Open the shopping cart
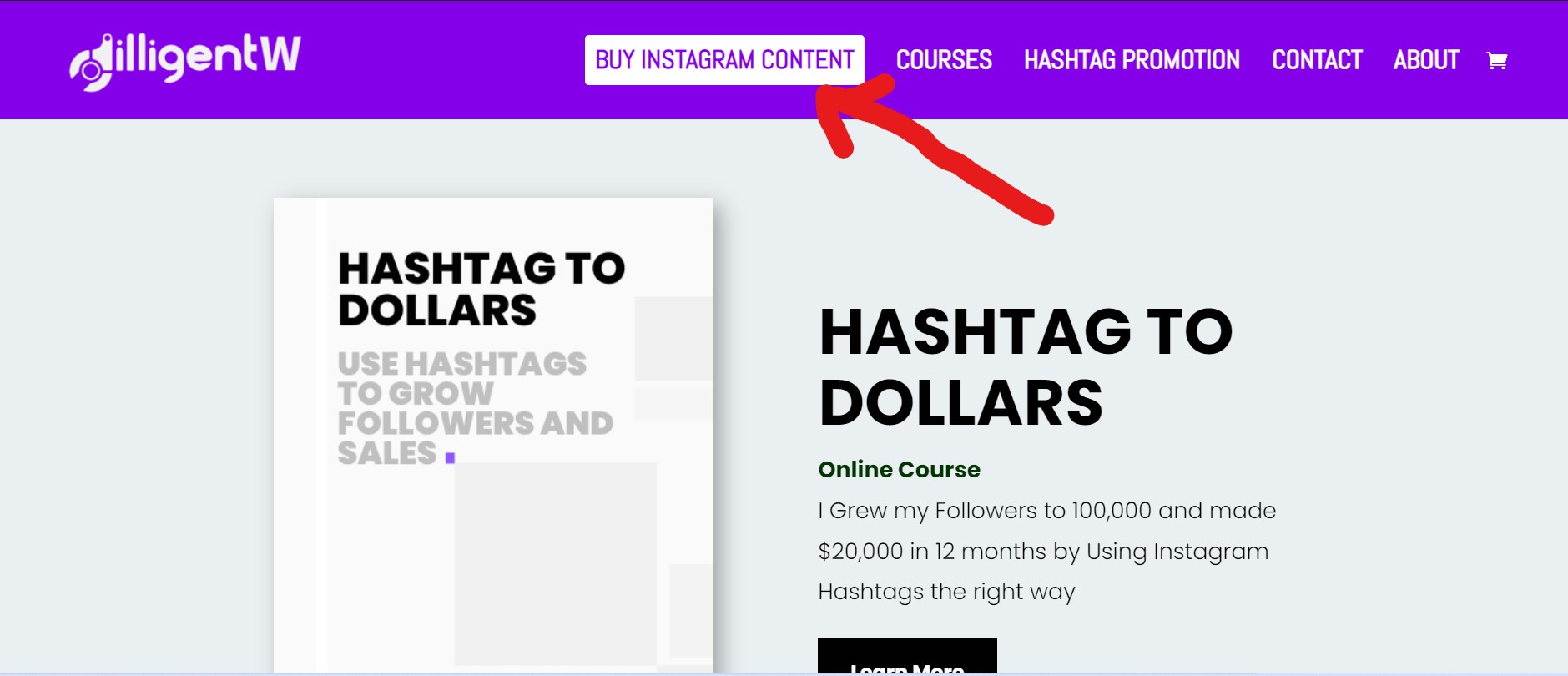Viewport: 1568px width, 676px height. 1497,59
